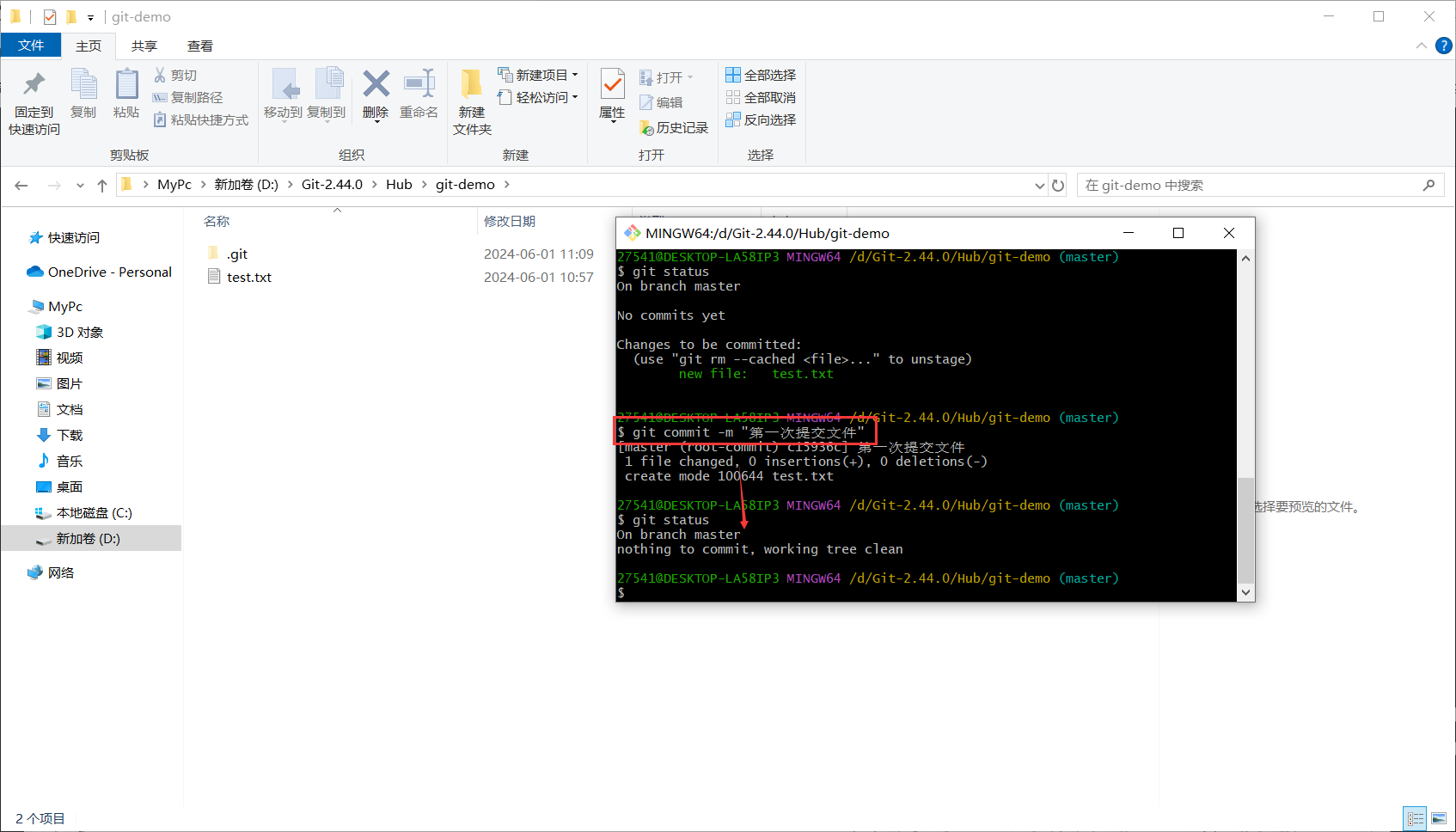The image size is (1456, 832).
Task: Click 新加卷 (D:) in the address breadcrumb
Action: tap(246, 185)
